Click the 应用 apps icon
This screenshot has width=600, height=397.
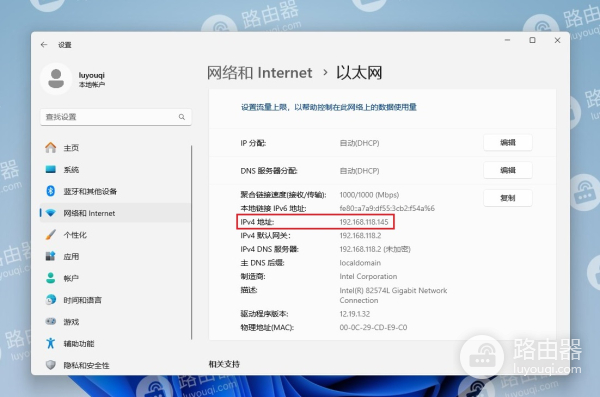(x=51, y=256)
